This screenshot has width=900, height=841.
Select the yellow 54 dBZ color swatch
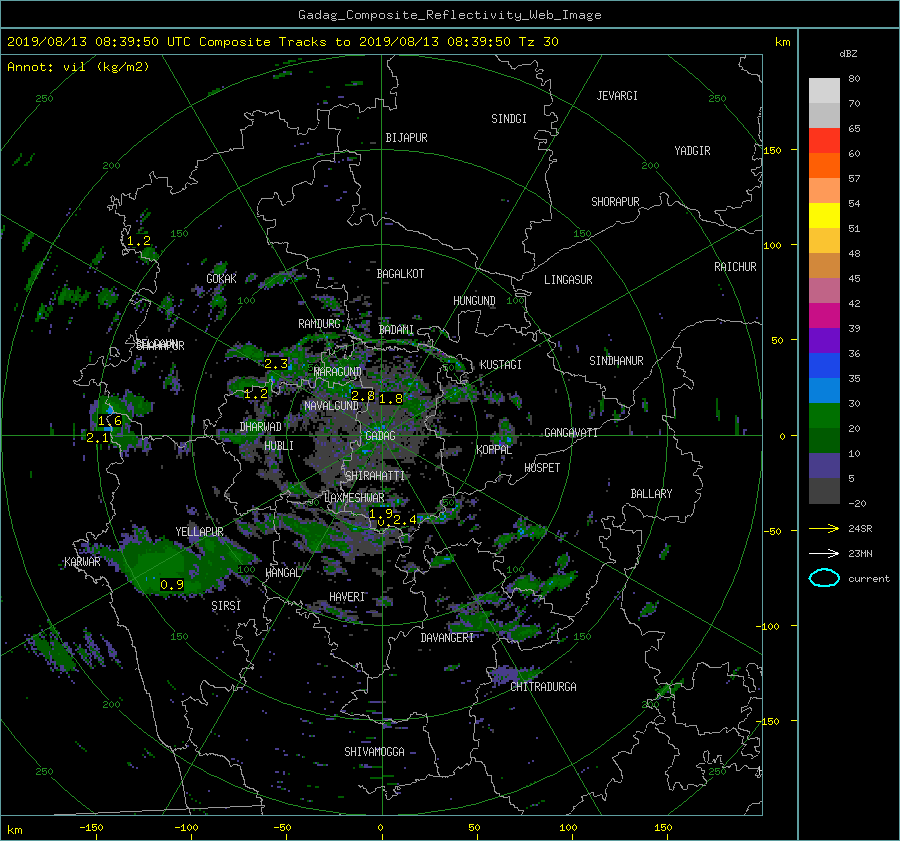[x=824, y=216]
